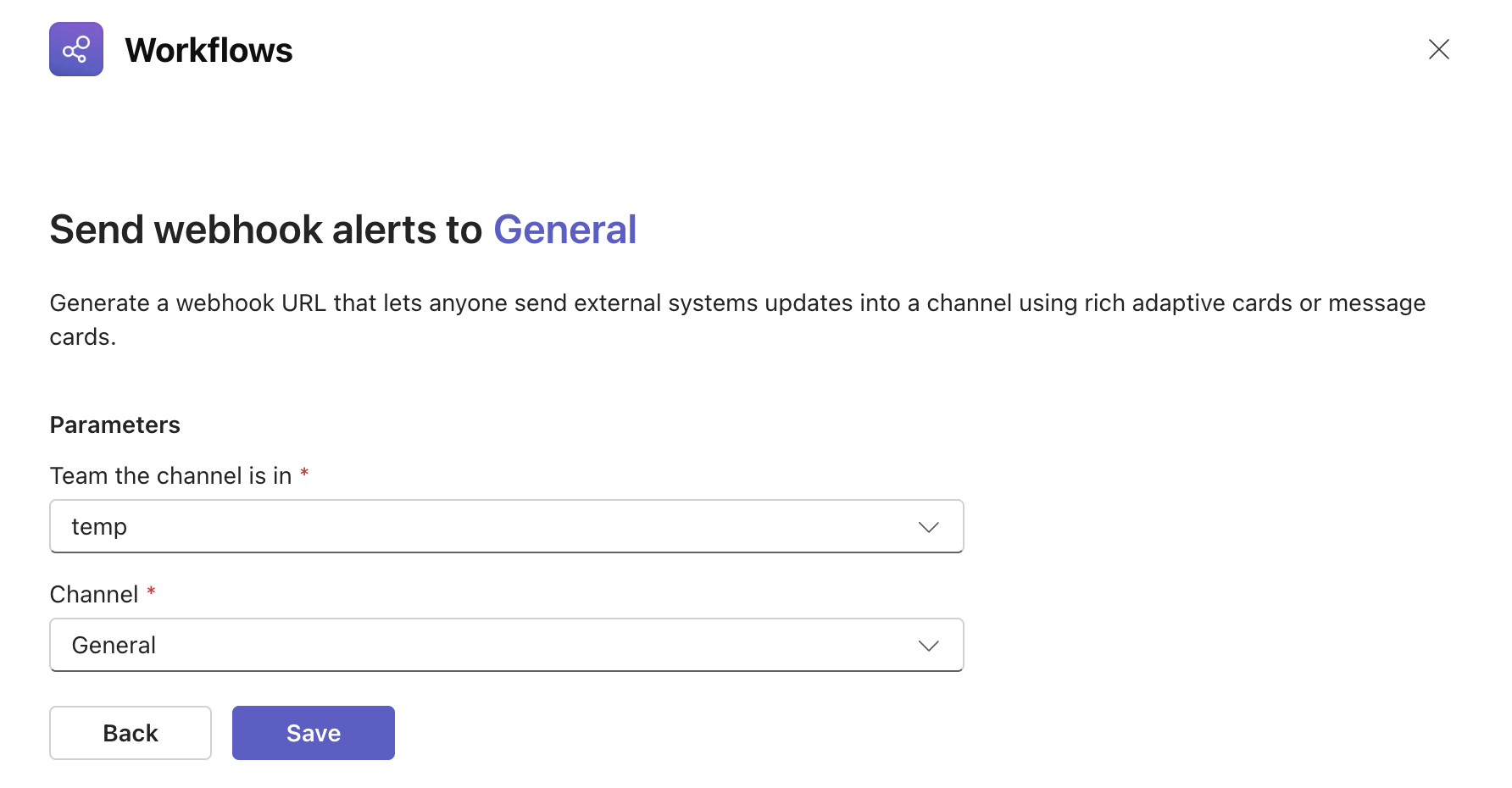Screen dimensions: 1512x788
Task: Click the 'Team the channel is in' label
Action: 170,475
